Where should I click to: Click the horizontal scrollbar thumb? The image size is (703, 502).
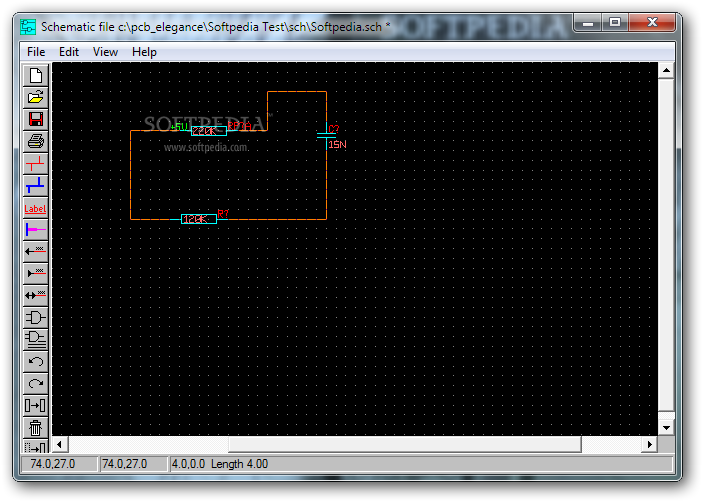click(x=405, y=445)
